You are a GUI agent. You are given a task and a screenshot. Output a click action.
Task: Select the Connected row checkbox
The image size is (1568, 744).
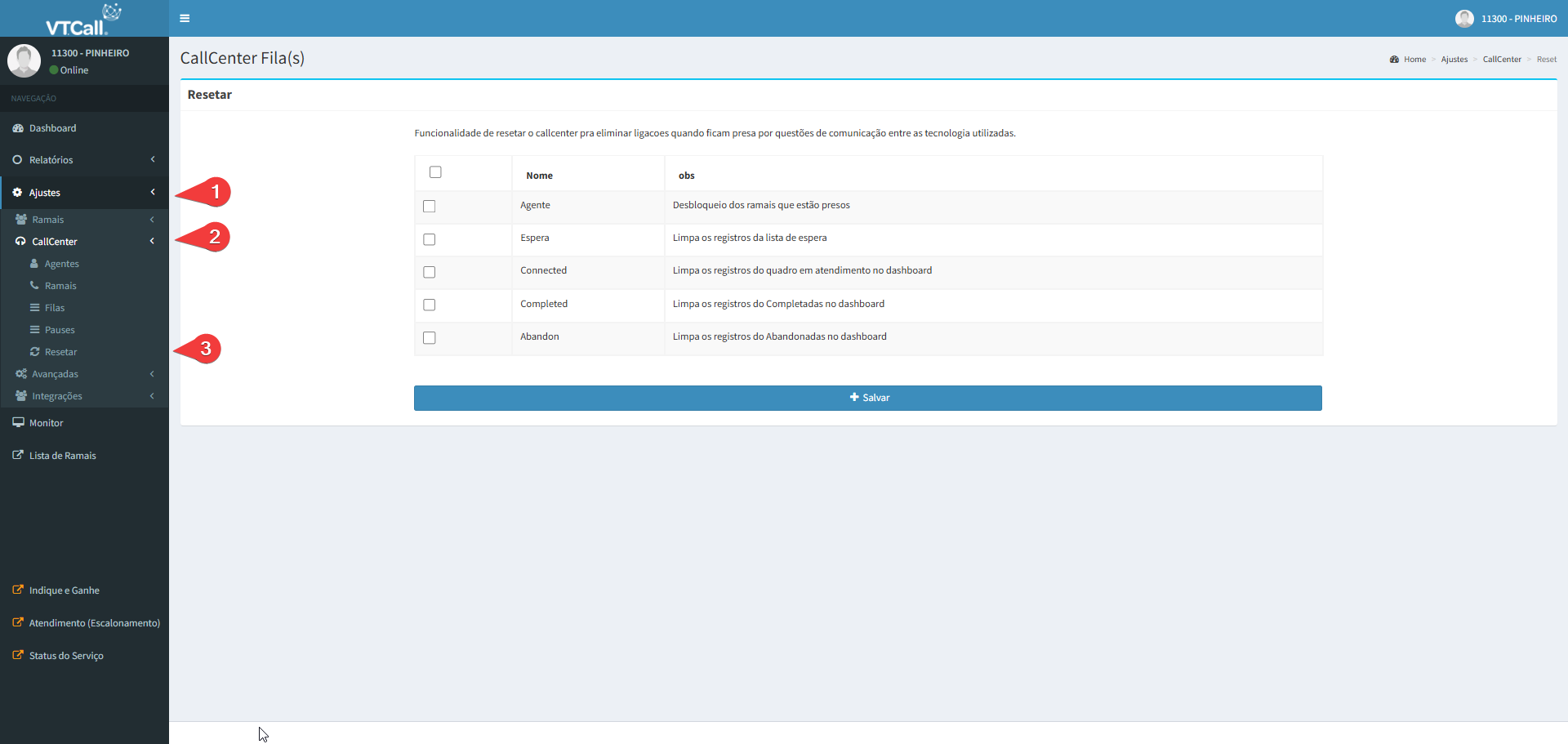[x=430, y=272]
